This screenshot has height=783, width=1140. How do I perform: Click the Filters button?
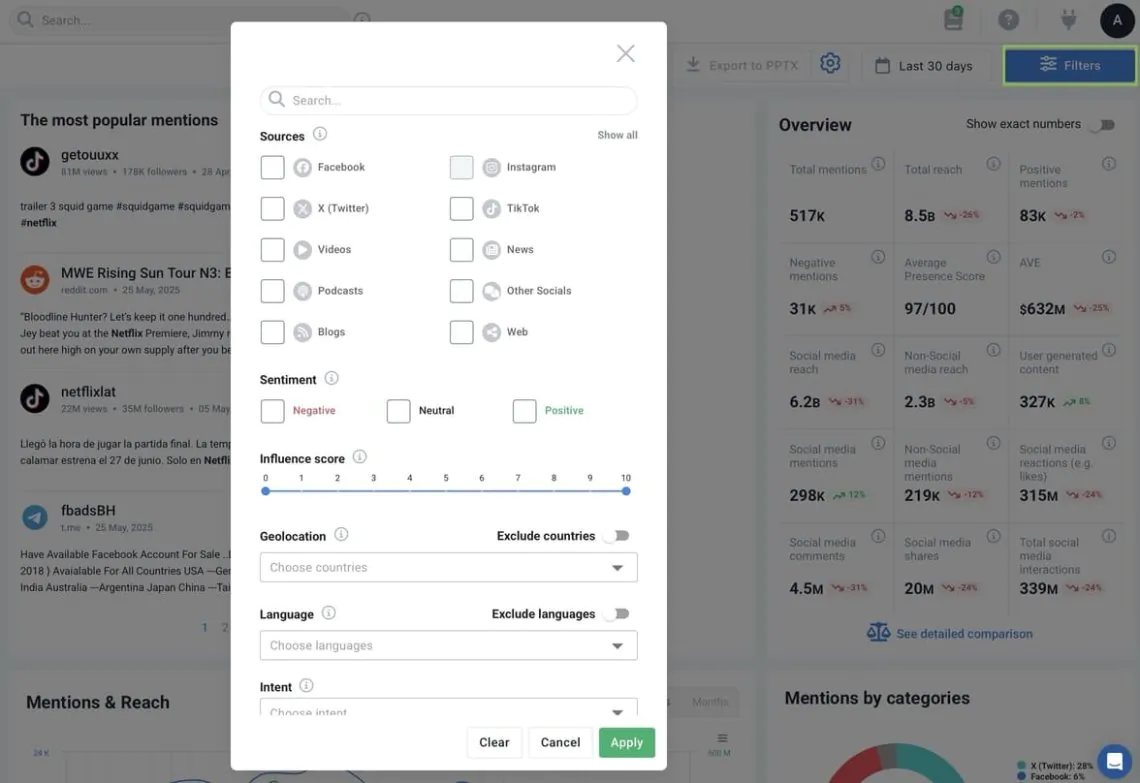pos(1069,65)
